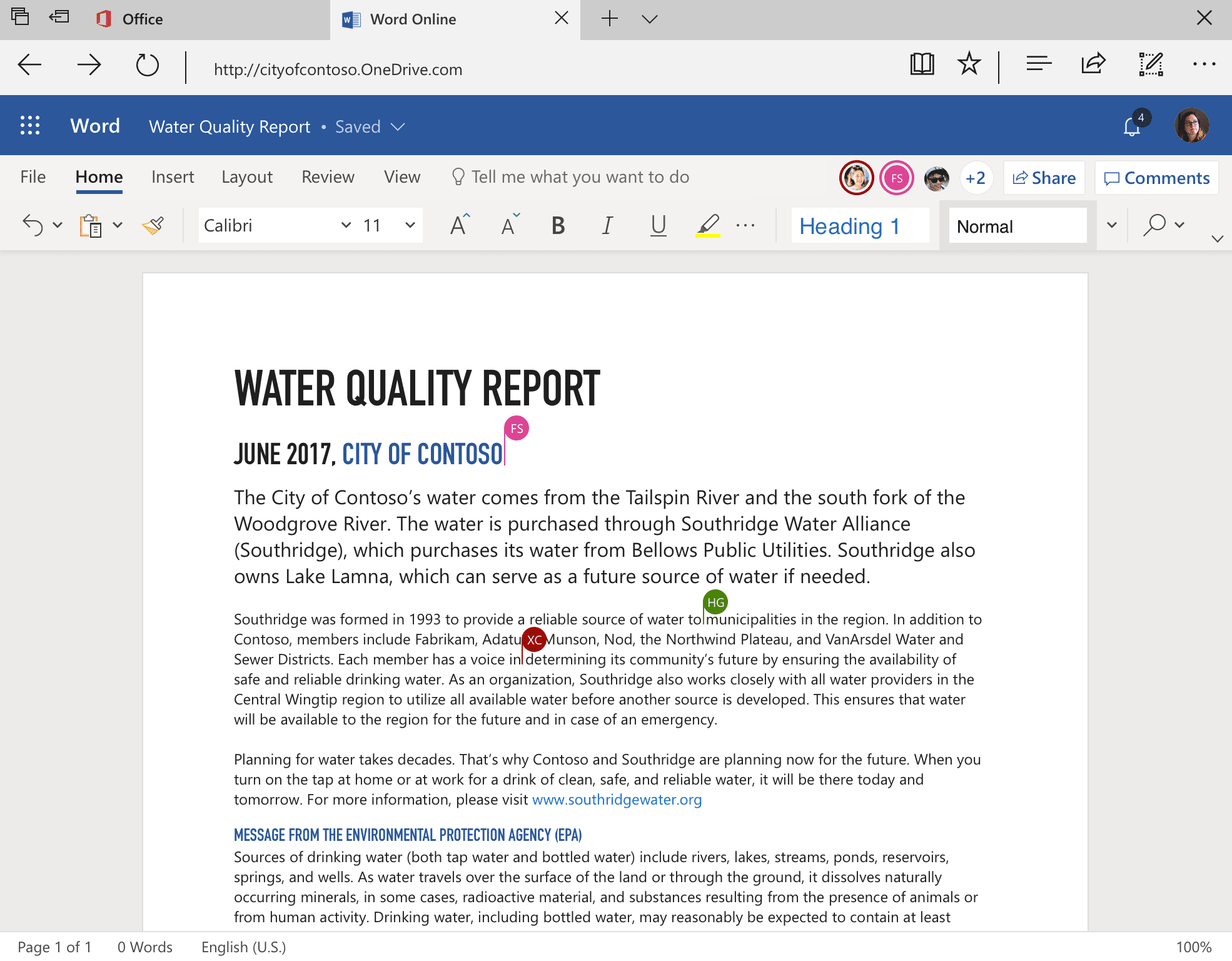Image resolution: width=1232 pixels, height=961 pixels.
Task: Toggle bold formatting
Action: [x=558, y=225]
